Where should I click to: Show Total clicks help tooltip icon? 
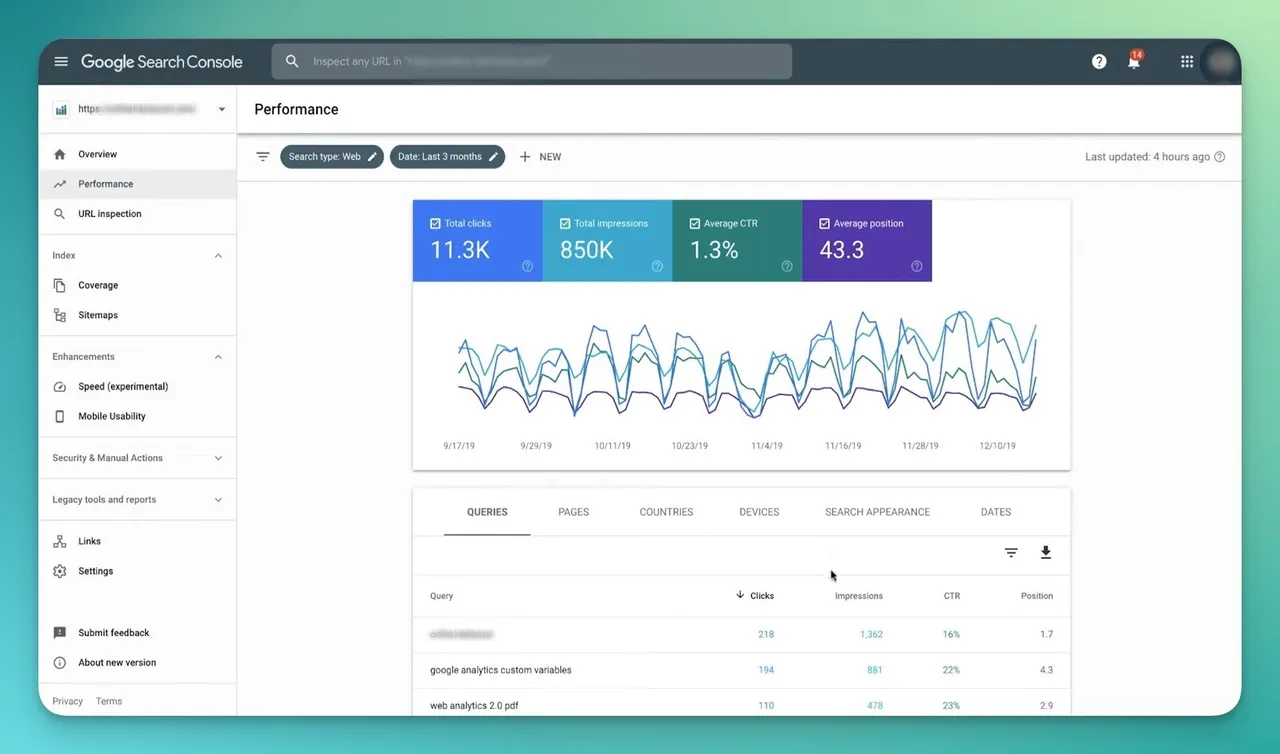527,266
